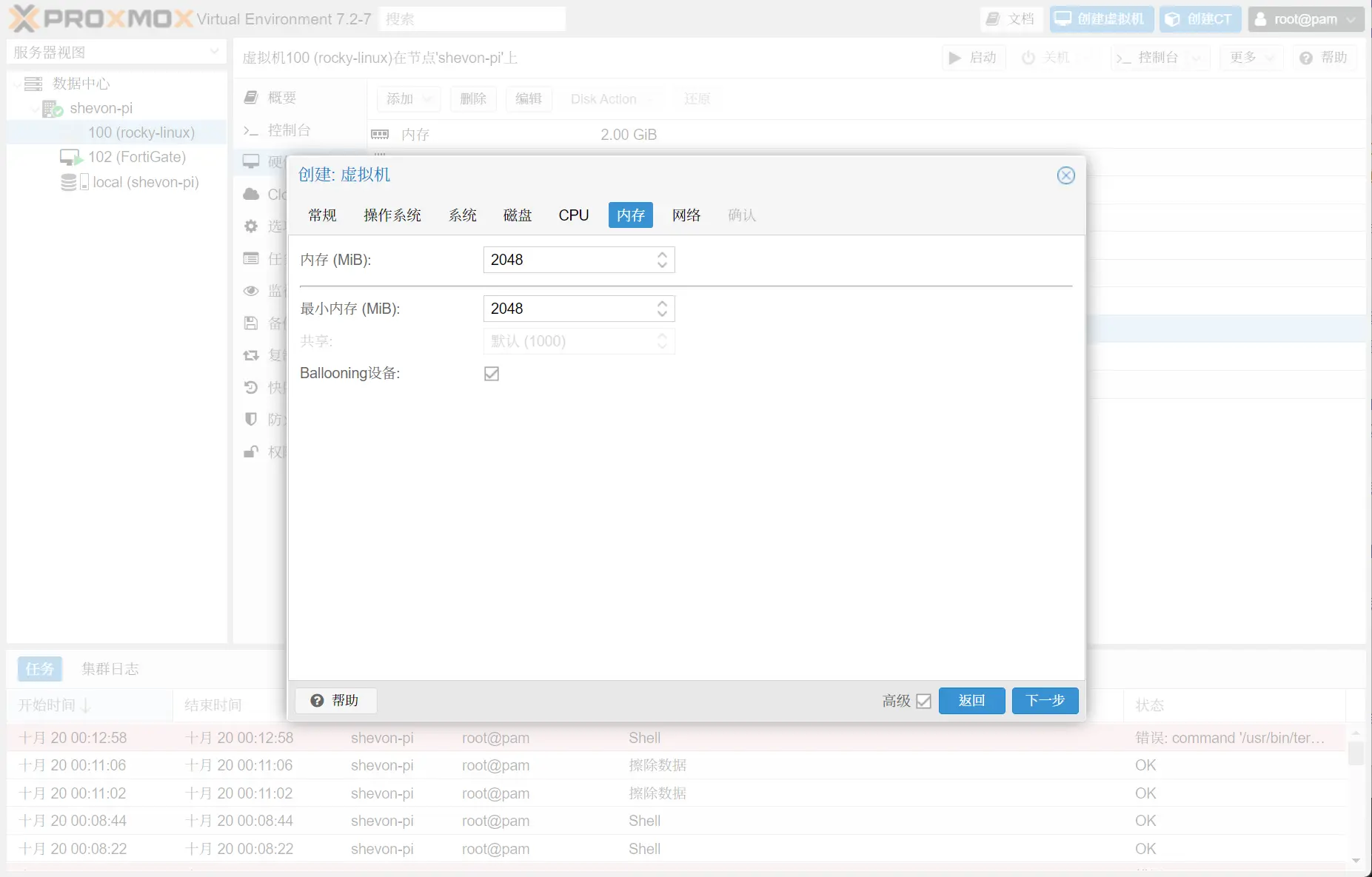Screen dimensions: 1372x877
Task: Switch to the 磁盘 tab
Action: (518, 215)
